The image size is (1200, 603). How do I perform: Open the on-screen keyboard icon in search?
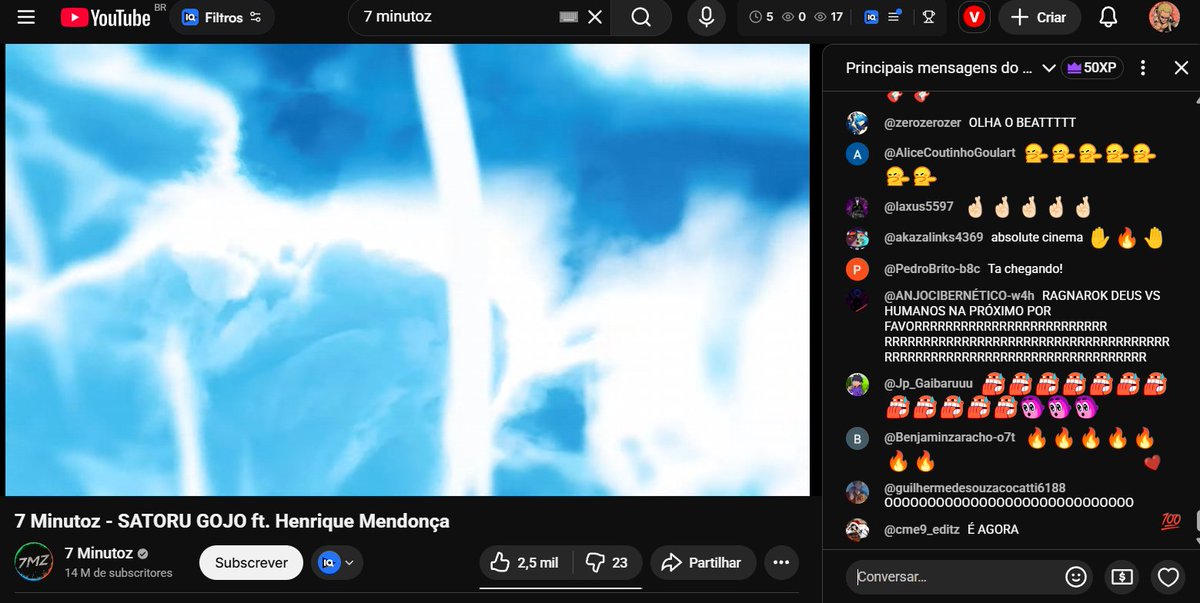coord(569,17)
